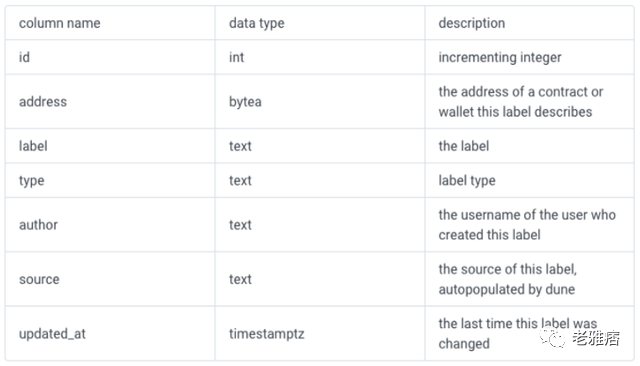
Task: Click the 'autopopulated by dune' description text
Action: (x=507, y=289)
